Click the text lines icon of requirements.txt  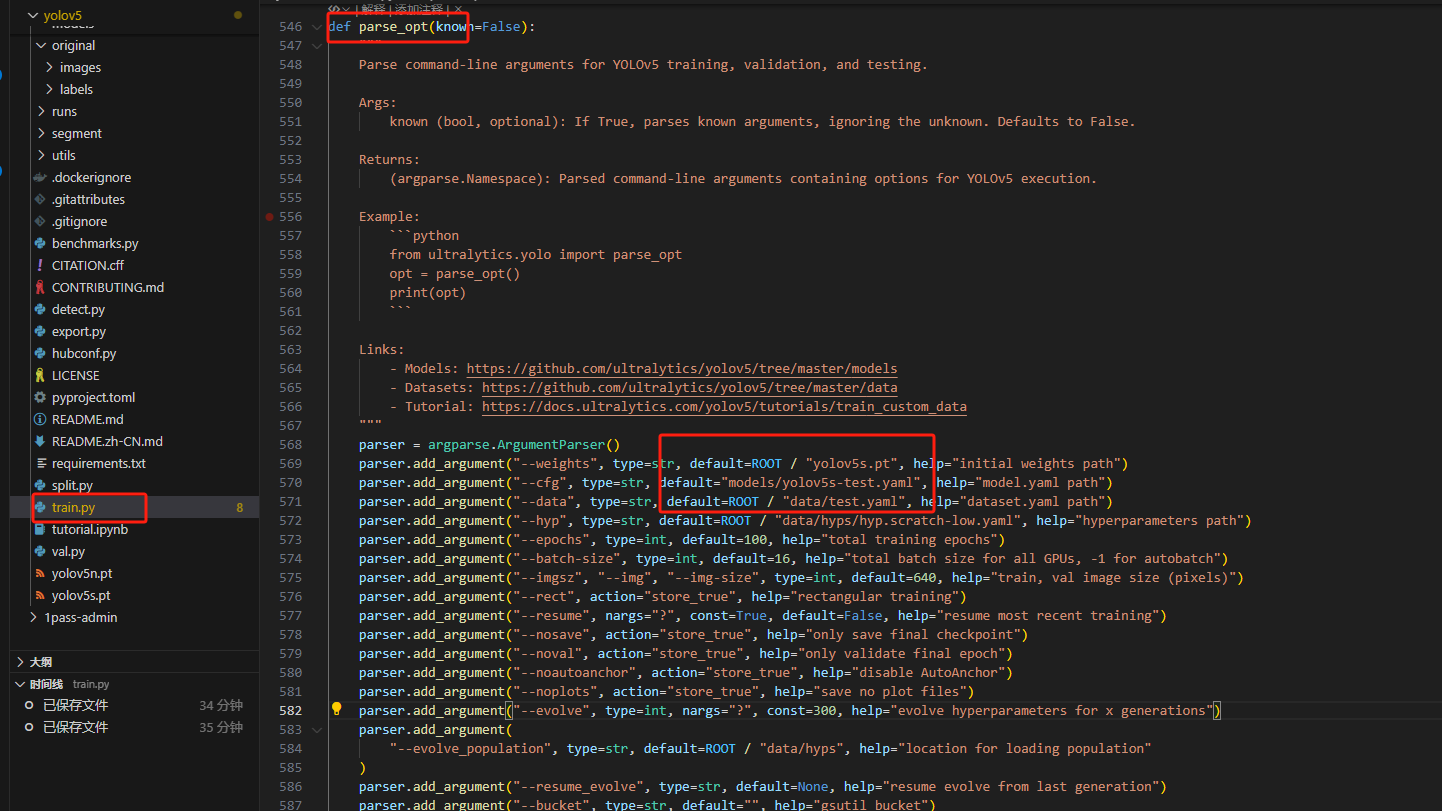(x=40, y=463)
